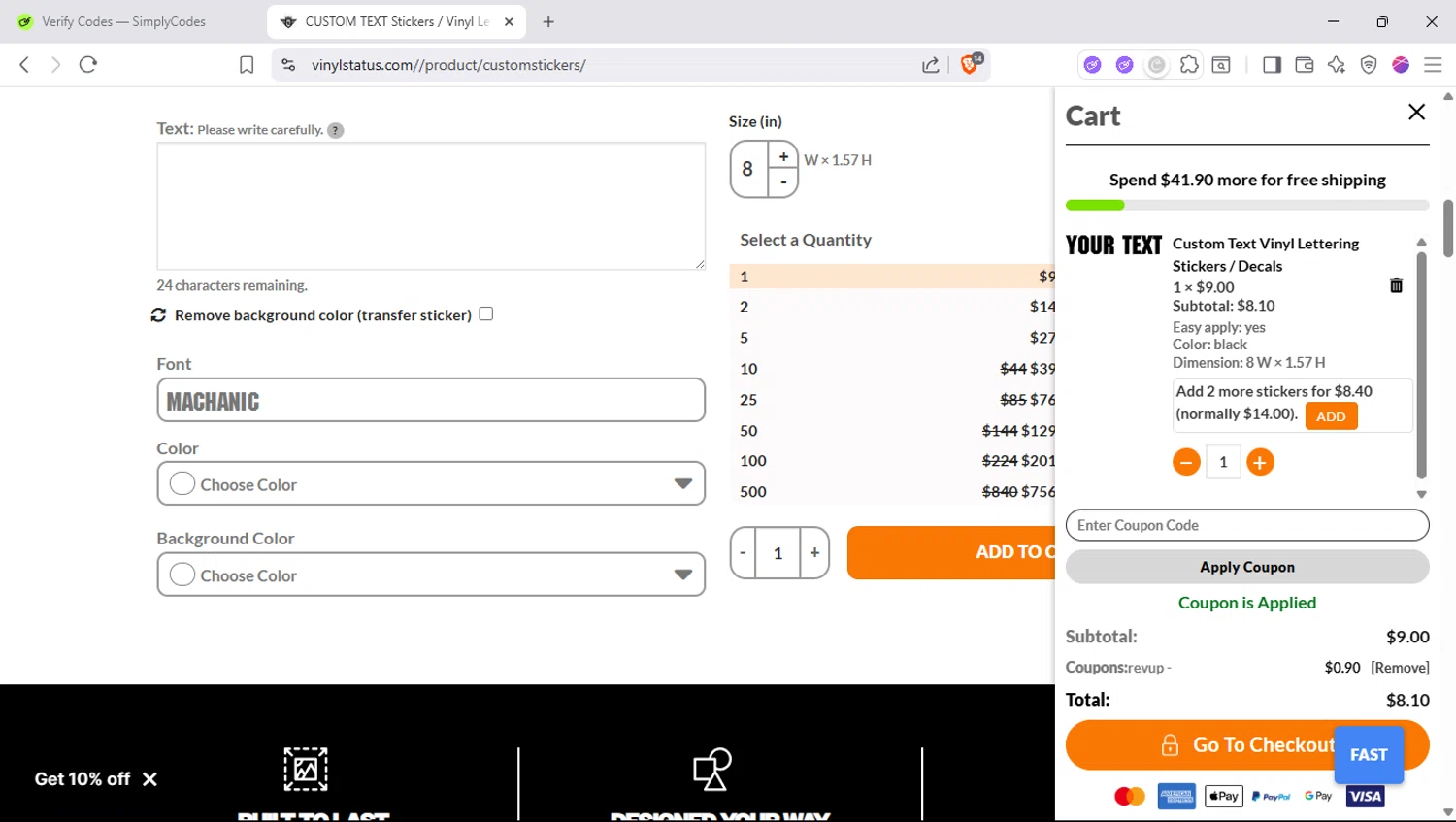Delete cart item with trash icon
Viewport: 1456px width, 822px height.
pyautogui.click(x=1396, y=285)
